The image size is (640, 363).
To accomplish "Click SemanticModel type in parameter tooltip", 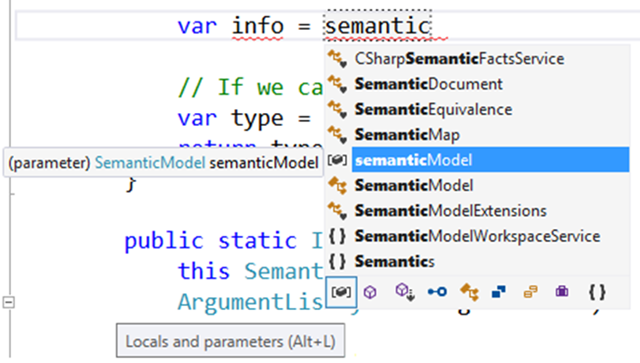I will (150, 163).
